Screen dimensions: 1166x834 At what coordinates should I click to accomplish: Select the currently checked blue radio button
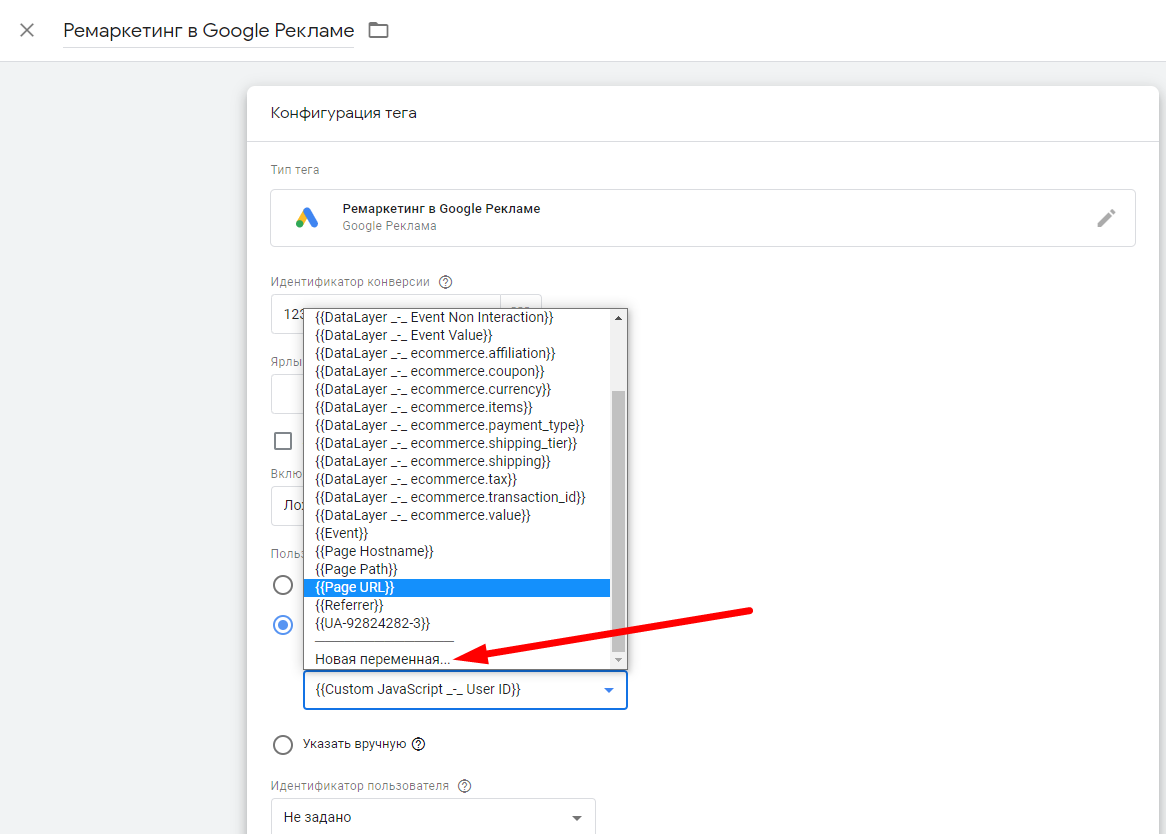click(x=283, y=625)
